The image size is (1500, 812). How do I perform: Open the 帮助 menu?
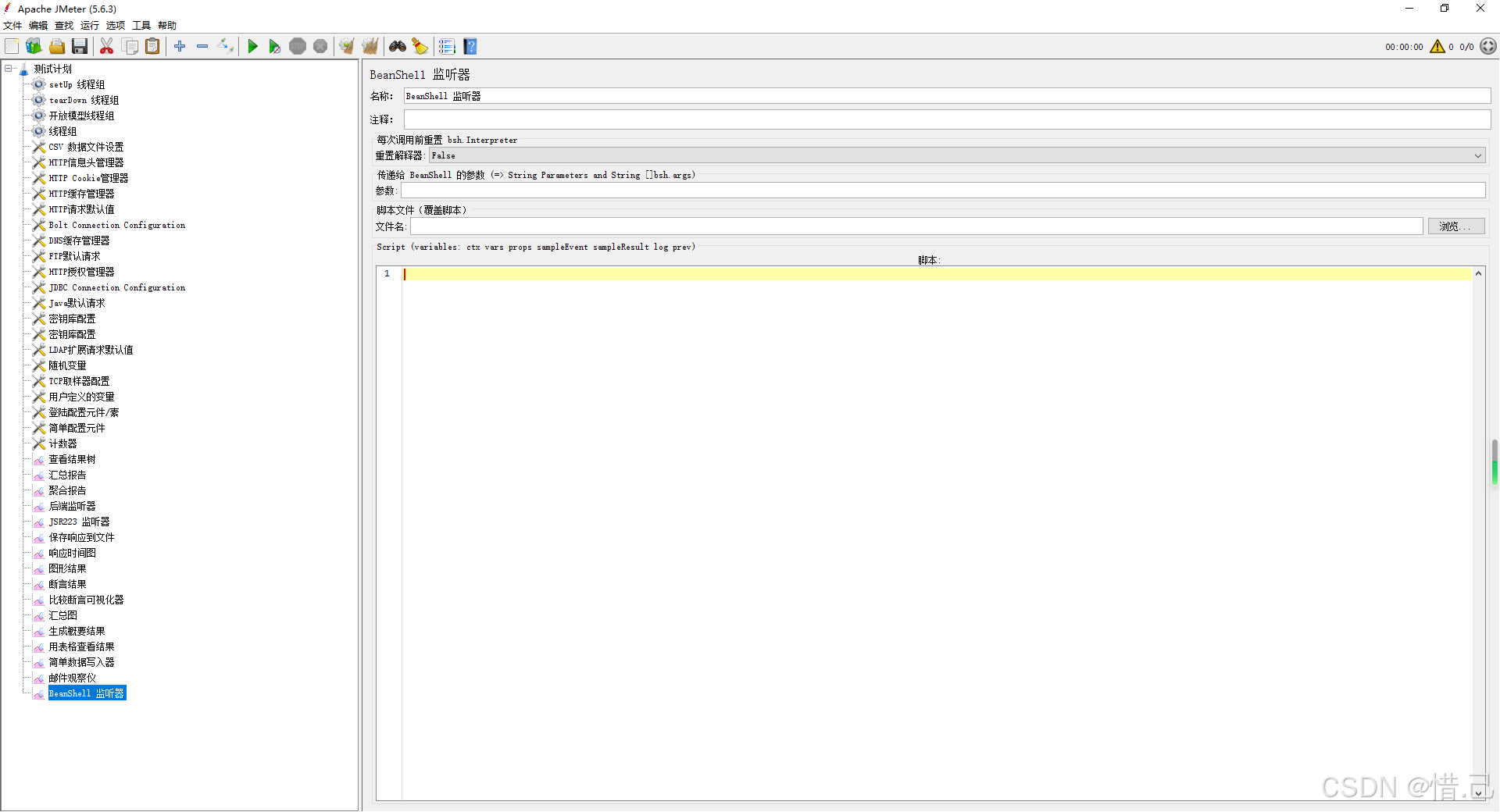(x=167, y=26)
